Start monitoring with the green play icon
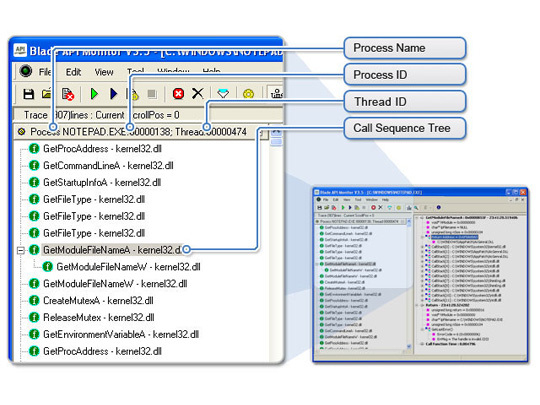 pos(94,93)
